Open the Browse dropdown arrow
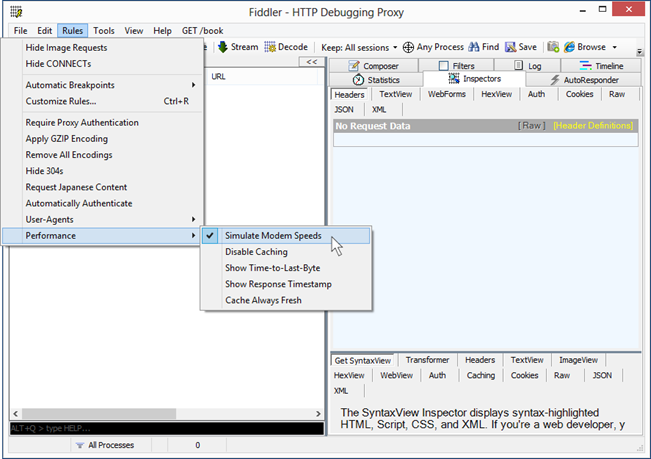 tap(614, 47)
